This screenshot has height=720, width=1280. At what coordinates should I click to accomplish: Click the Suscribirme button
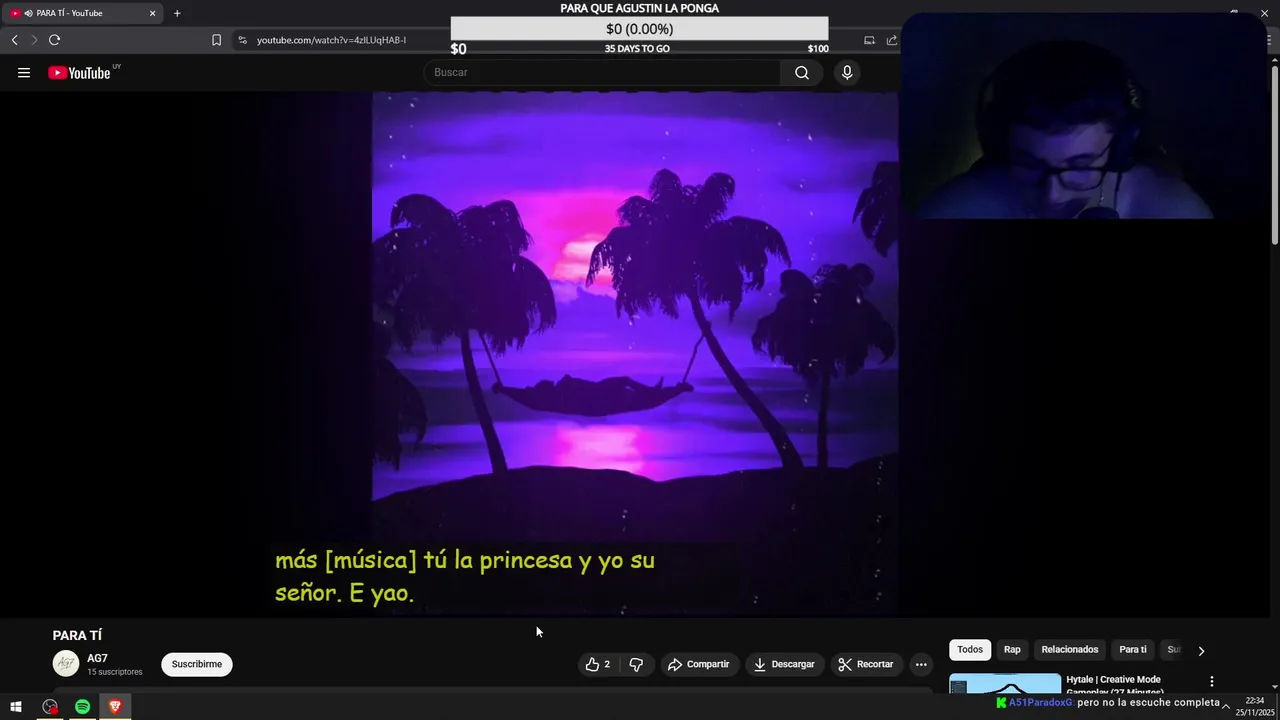(197, 664)
